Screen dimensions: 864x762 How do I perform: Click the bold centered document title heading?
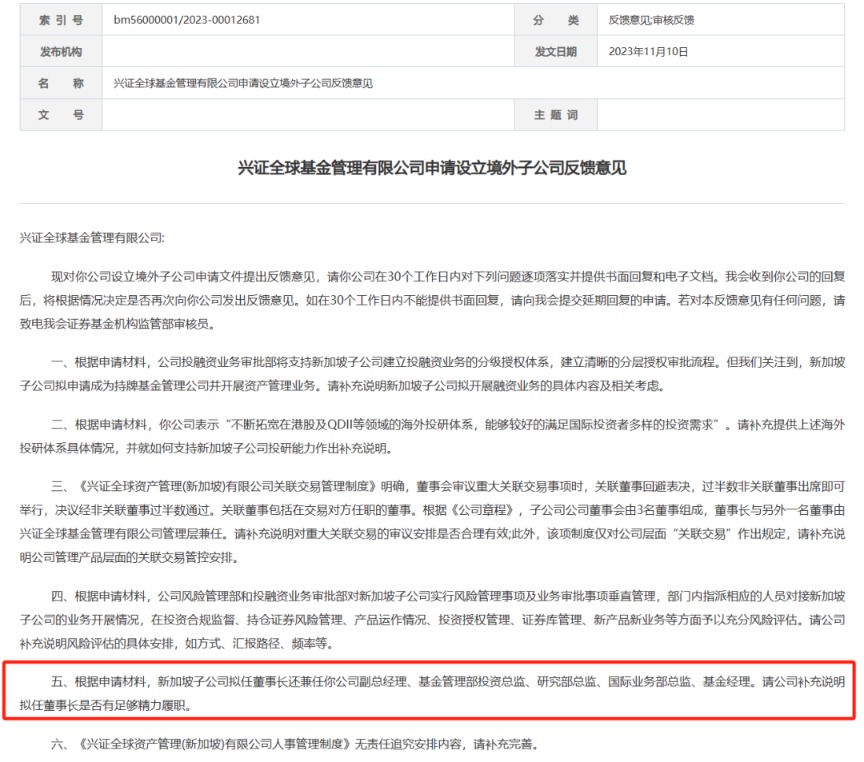point(432,167)
